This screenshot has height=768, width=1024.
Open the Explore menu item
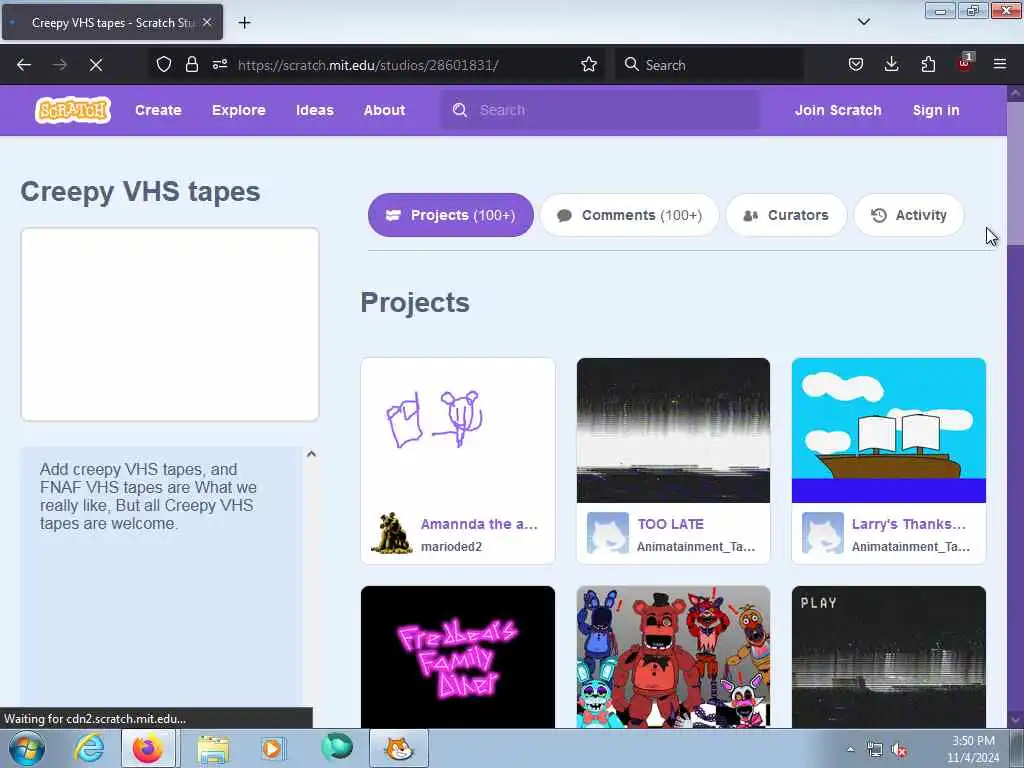coord(239,110)
